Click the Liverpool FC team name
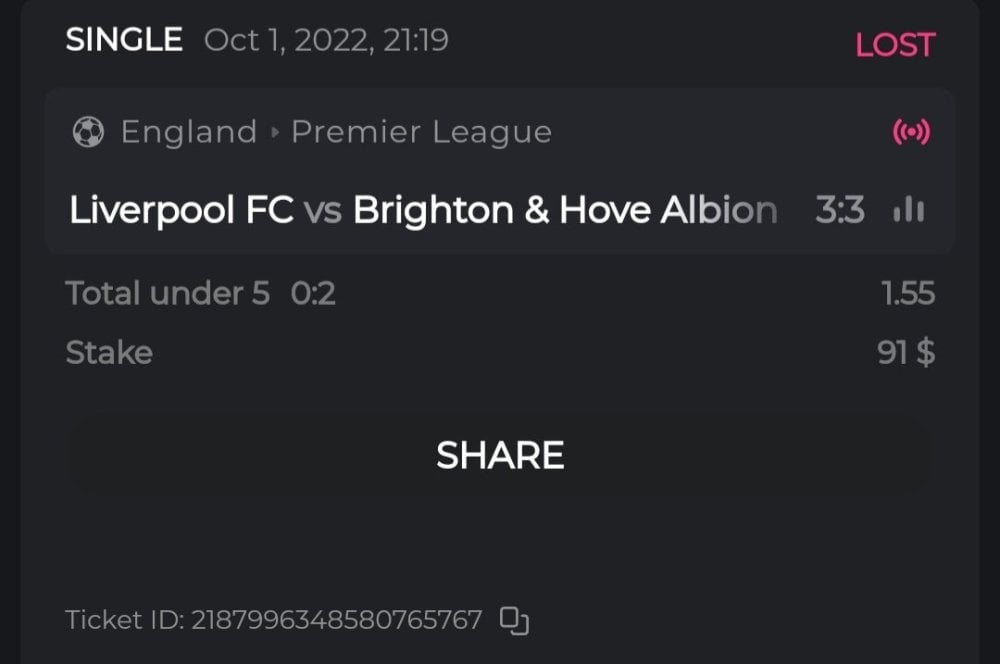The width and height of the screenshot is (1000, 664). [181, 210]
